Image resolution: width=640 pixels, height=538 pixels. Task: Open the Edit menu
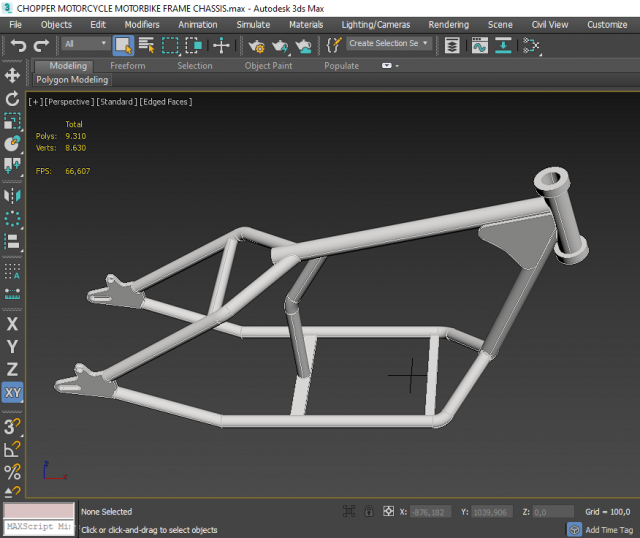click(98, 25)
